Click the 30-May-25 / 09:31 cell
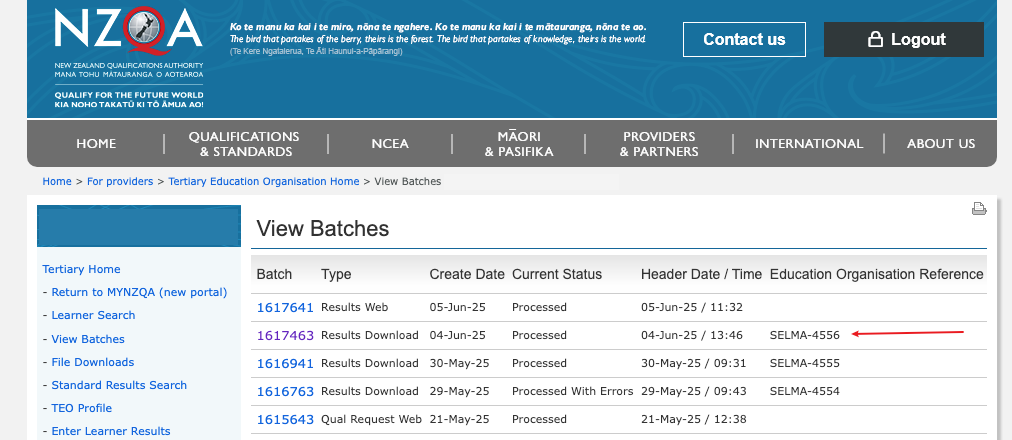Viewport: 1012px width, 440px height. [x=693, y=363]
